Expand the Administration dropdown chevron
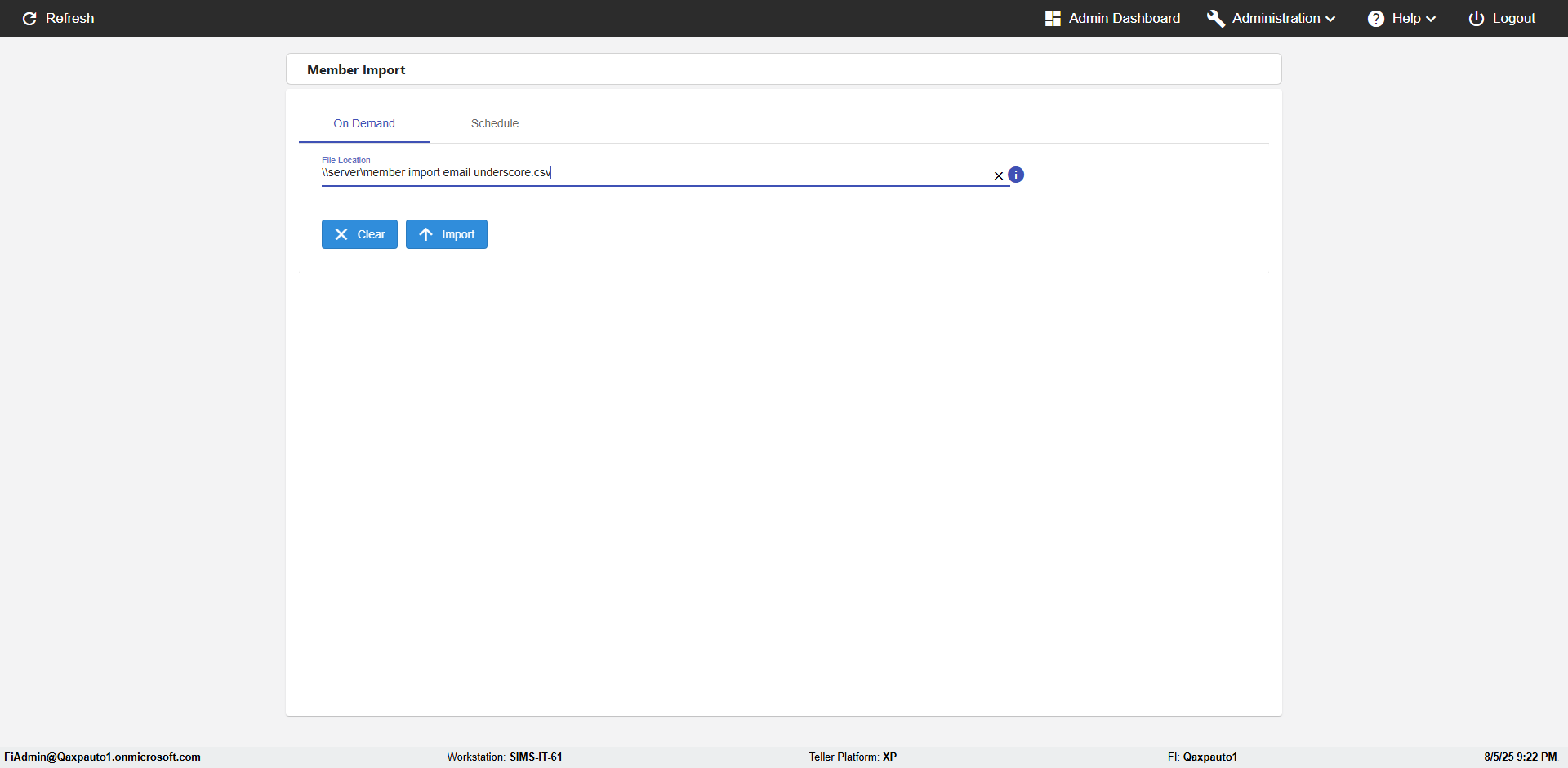The image size is (1568, 768). point(1330,19)
